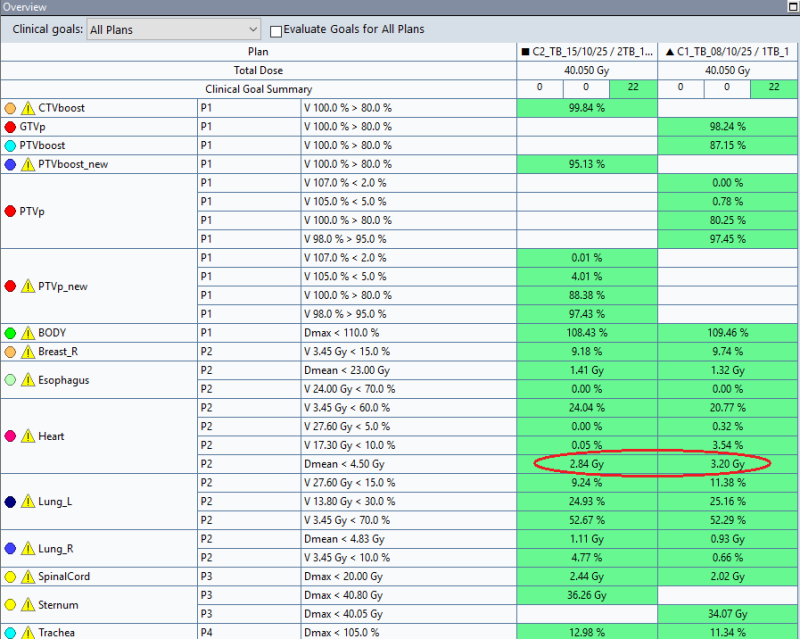The height and width of the screenshot is (639, 800).
Task: Click the warning icon beside CTVboost
Action: [x=28, y=108]
